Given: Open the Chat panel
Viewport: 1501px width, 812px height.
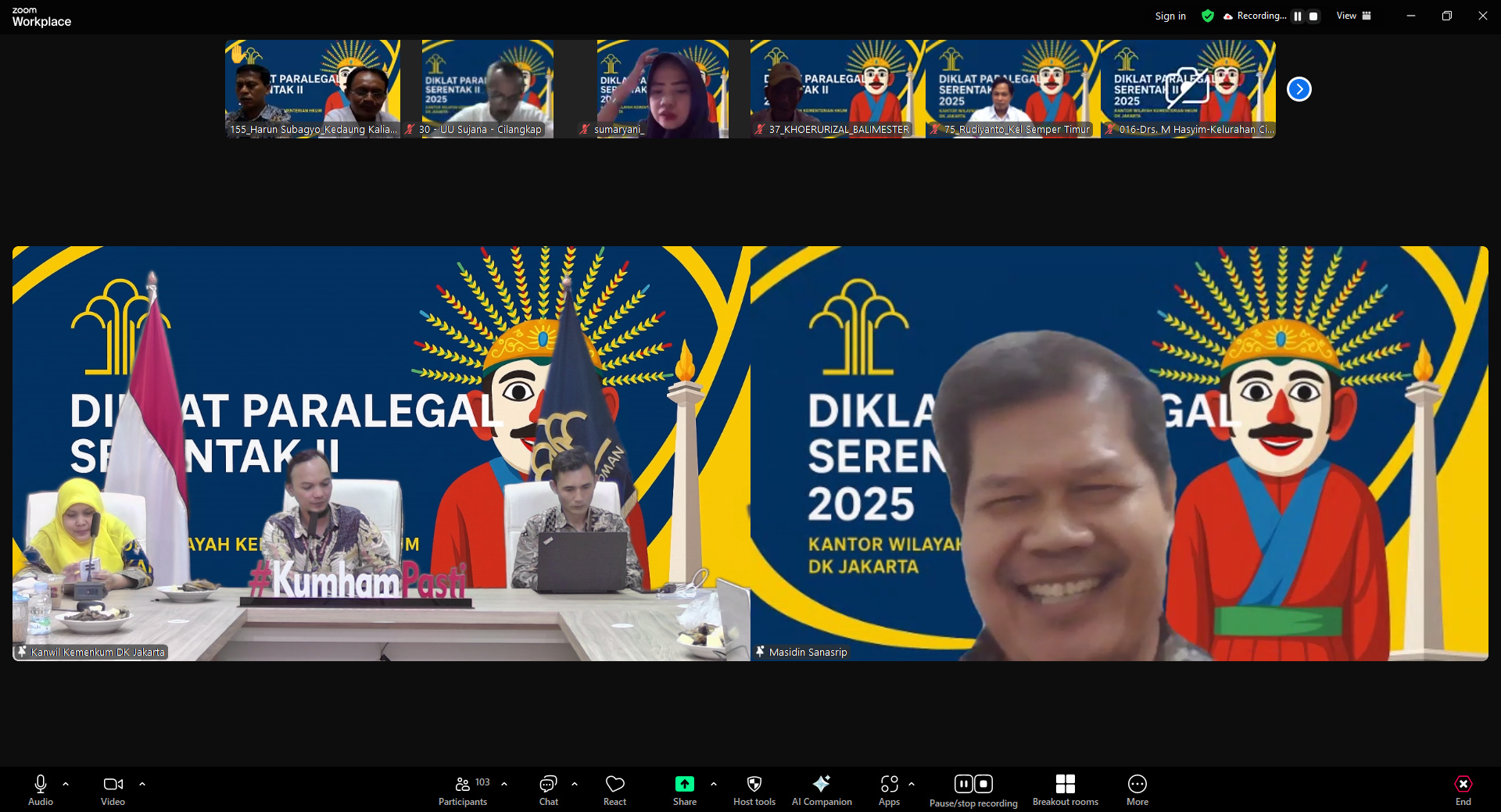Looking at the screenshot, I should point(548,784).
